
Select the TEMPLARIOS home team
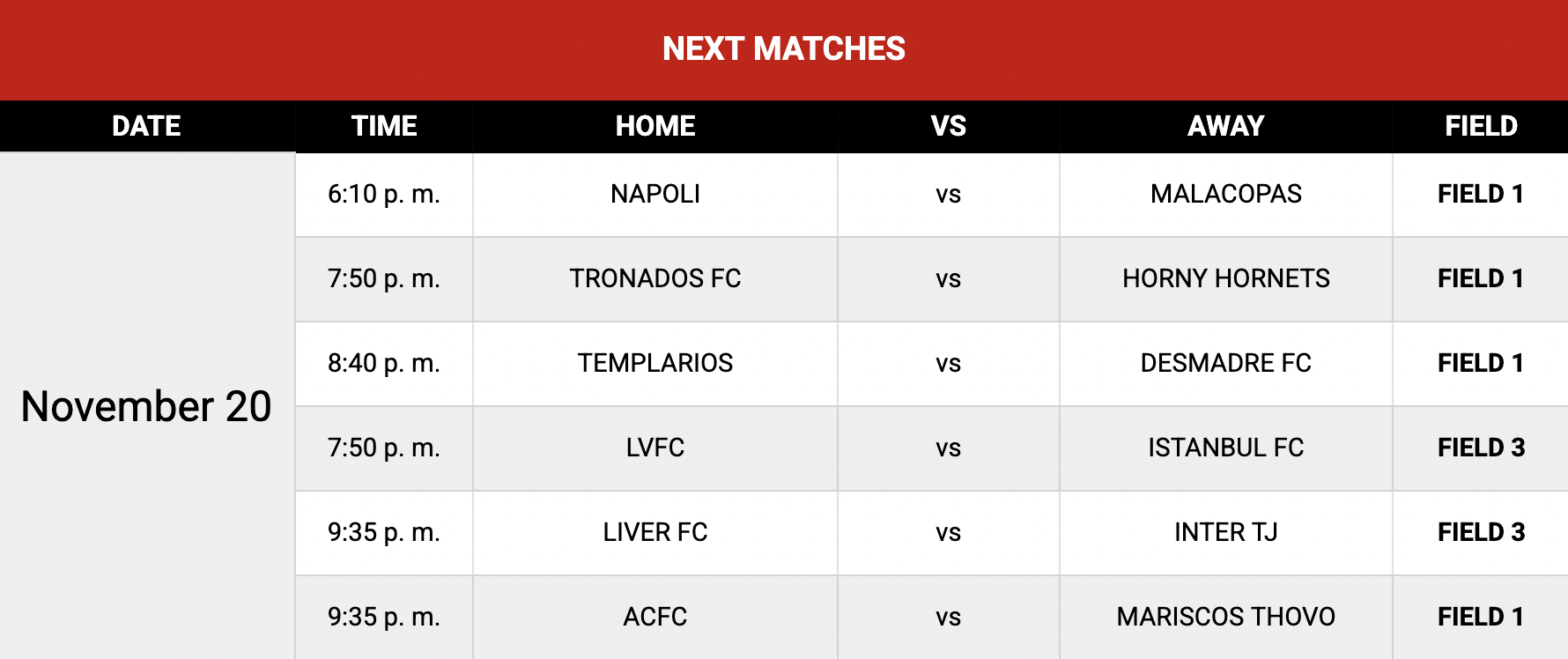655,363
